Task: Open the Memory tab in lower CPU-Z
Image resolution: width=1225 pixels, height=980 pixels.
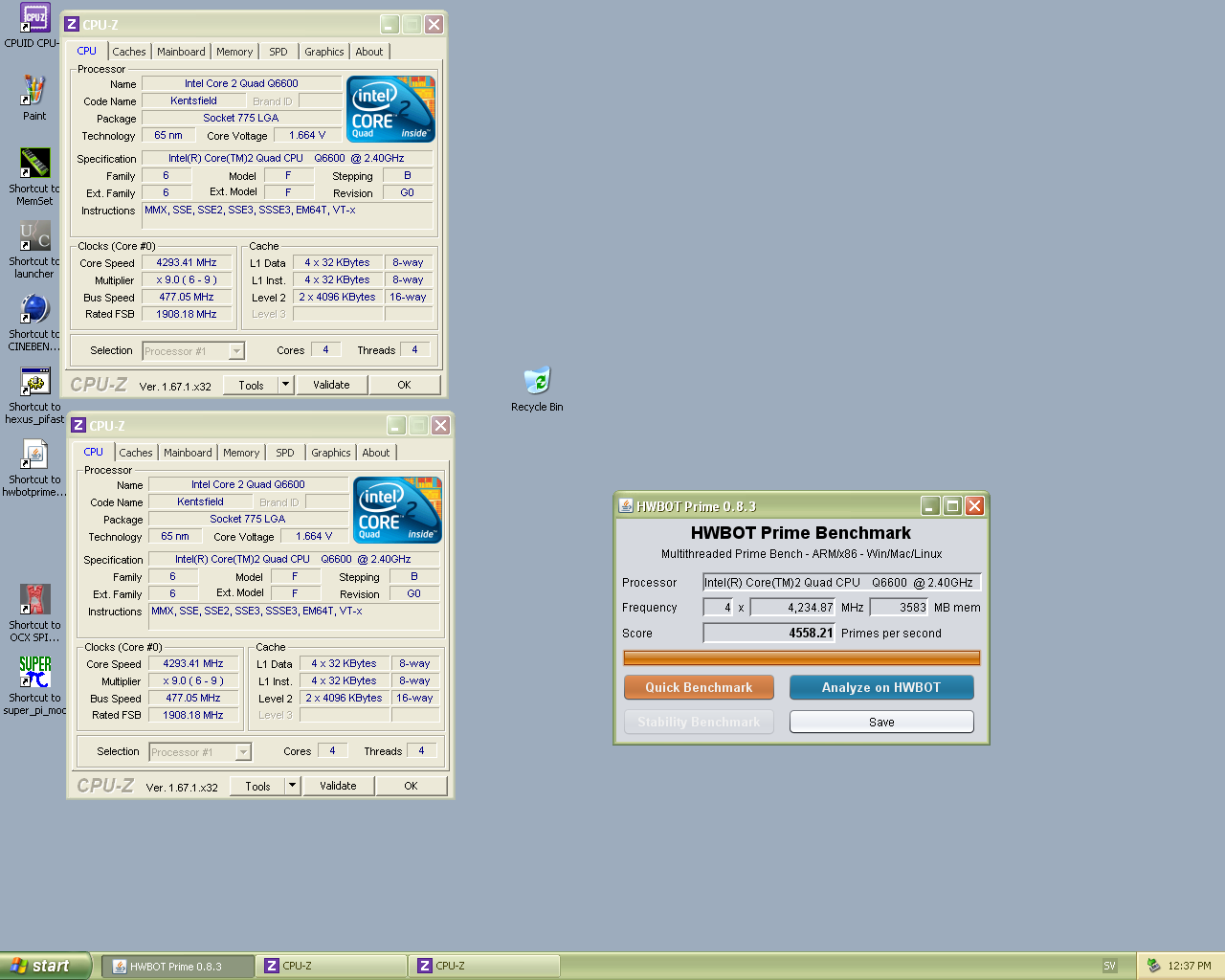Action: 241,453
